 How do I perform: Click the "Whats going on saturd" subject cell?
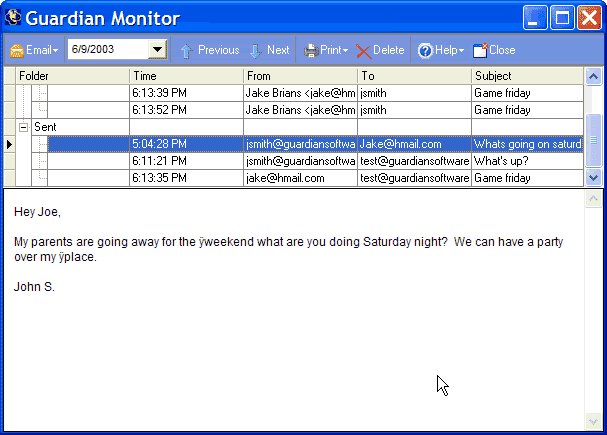(x=527, y=144)
